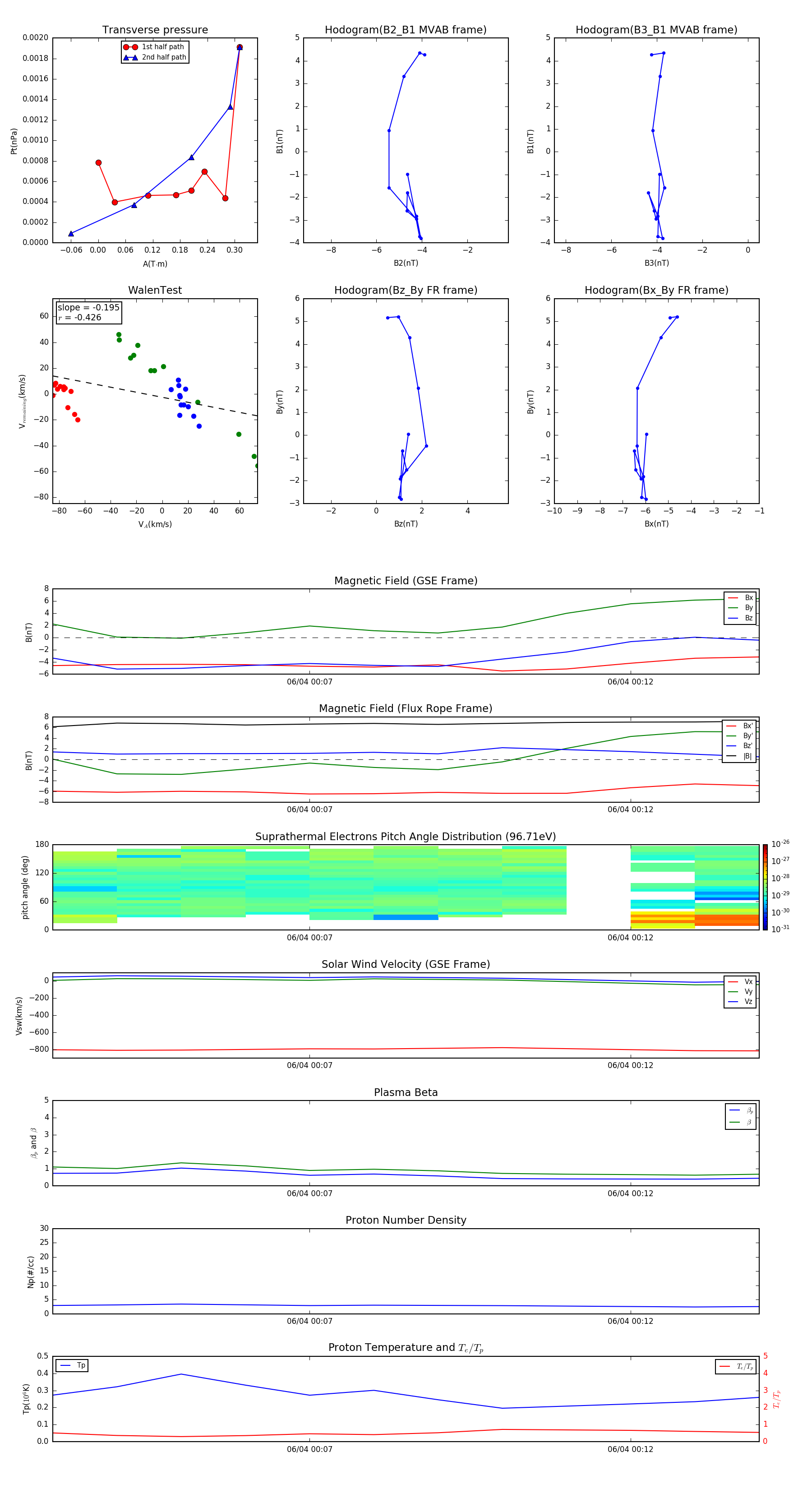Viewport: 812px width, 1489px height.
Task: Click the 'Tp(10^6K)' axis label
Action: click(x=26, y=1399)
